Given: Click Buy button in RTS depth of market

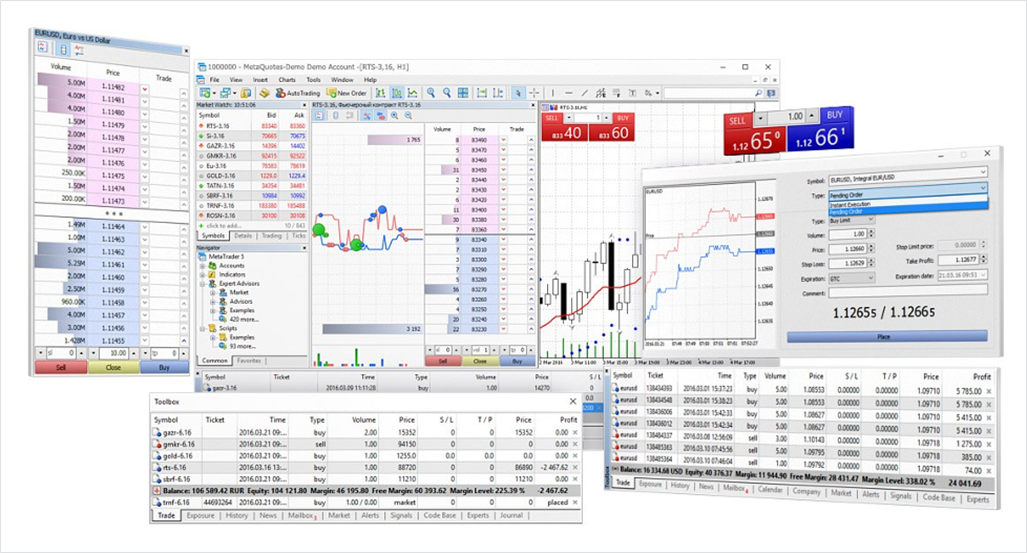Looking at the screenshot, I should tap(517, 361).
